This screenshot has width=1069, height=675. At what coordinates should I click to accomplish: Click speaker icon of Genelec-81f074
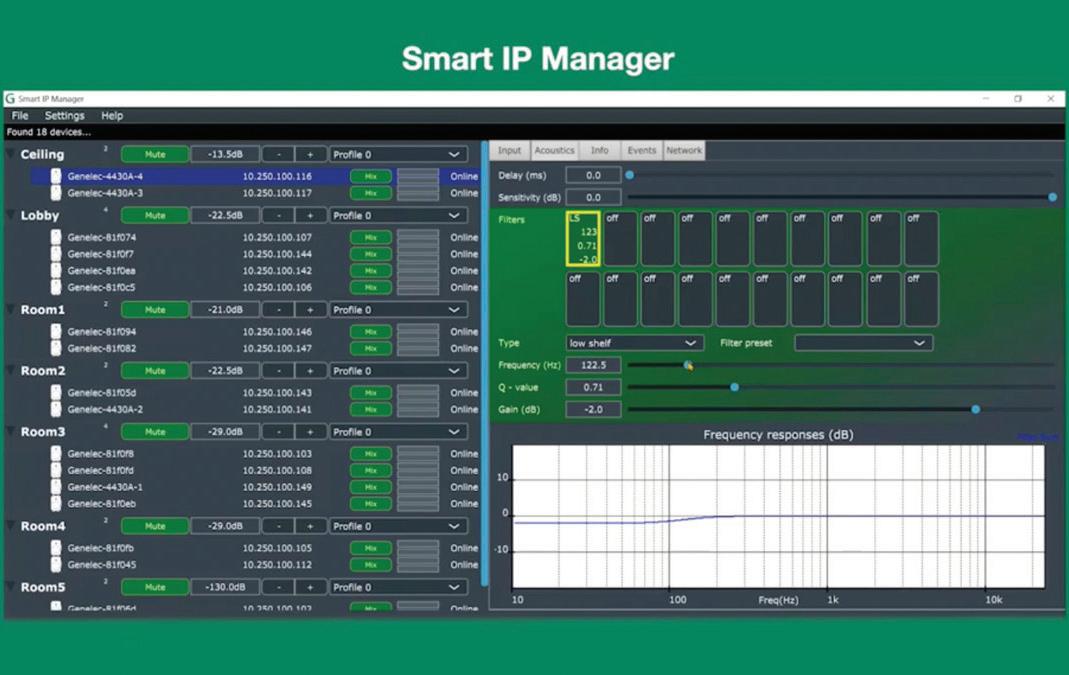56,237
